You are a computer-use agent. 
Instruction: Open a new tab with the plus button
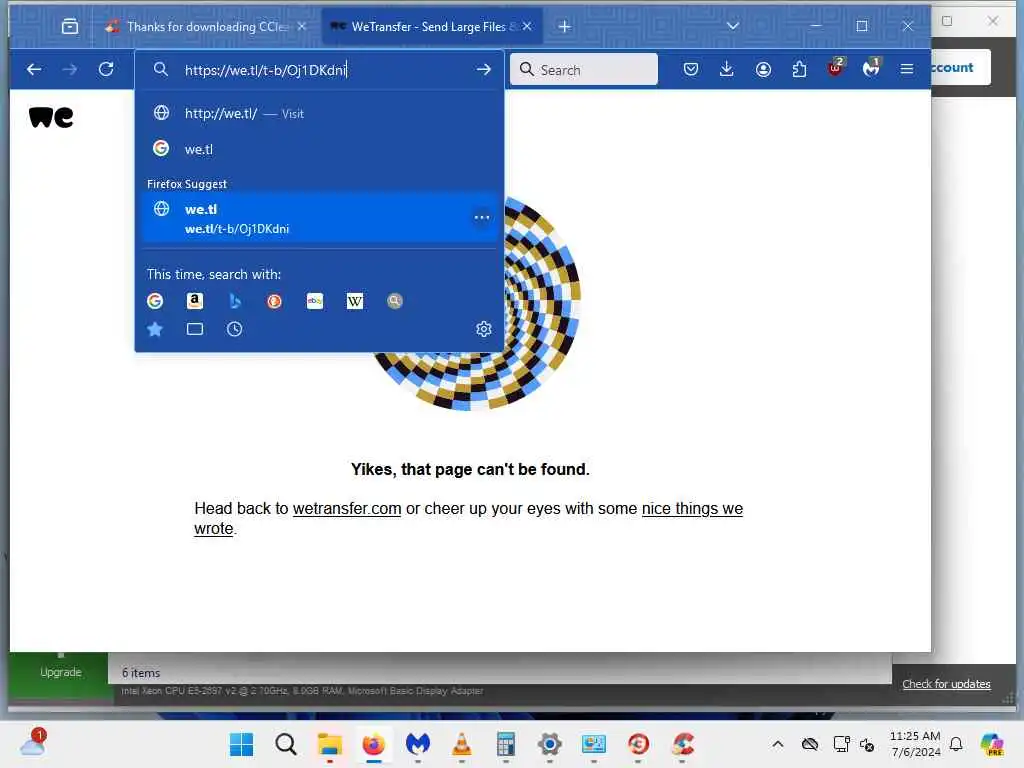(565, 27)
